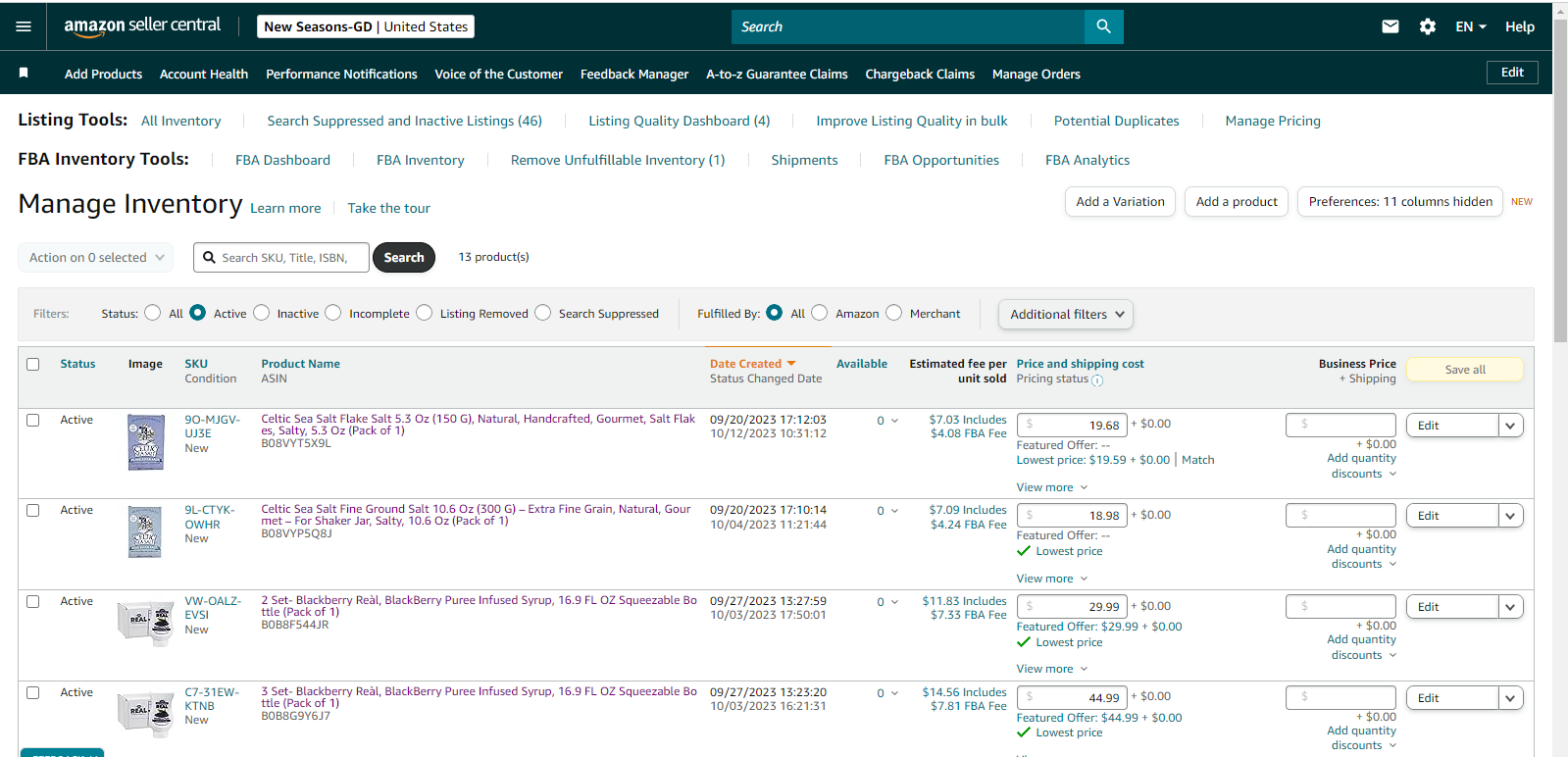Open Edit dropdown arrow for C7-31EW-KTNB row
The width and height of the screenshot is (1568, 757).
(1510, 698)
